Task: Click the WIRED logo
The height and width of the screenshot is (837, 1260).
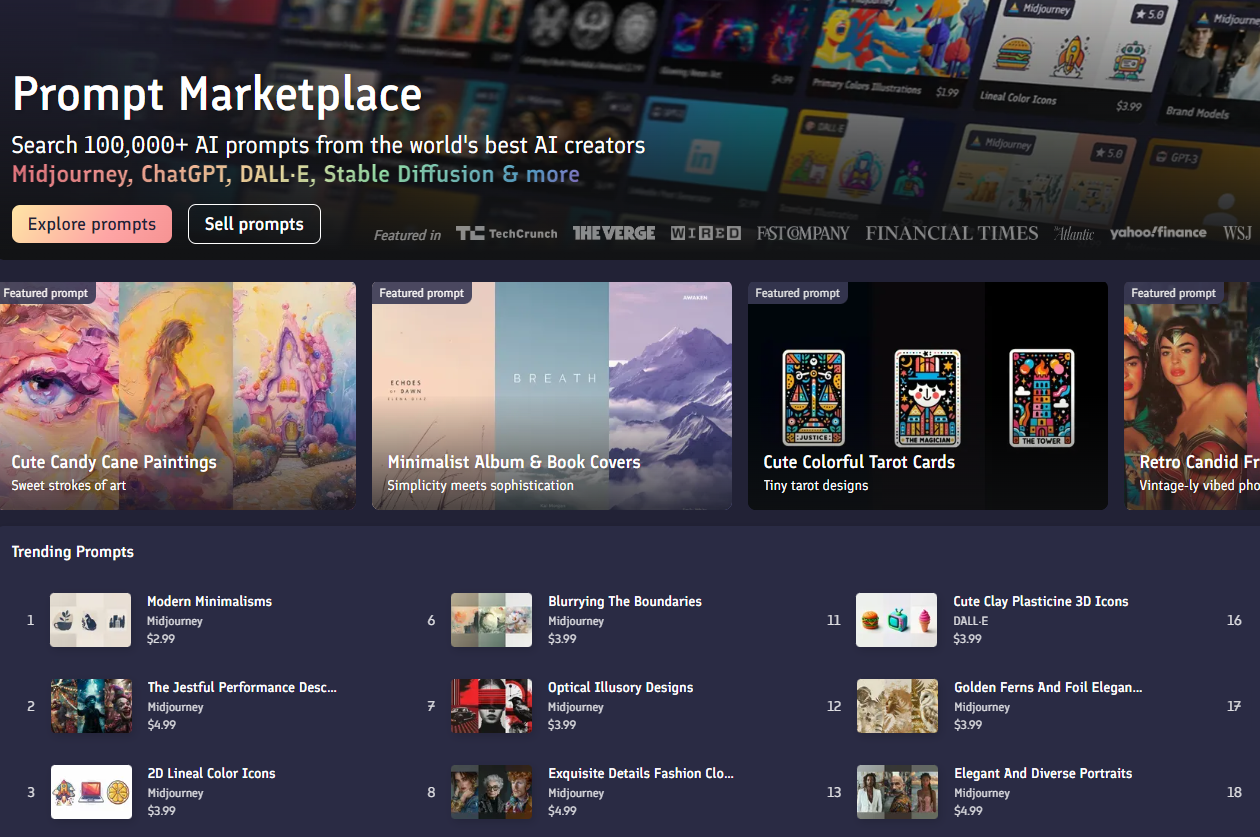Action: pyautogui.click(x=706, y=233)
